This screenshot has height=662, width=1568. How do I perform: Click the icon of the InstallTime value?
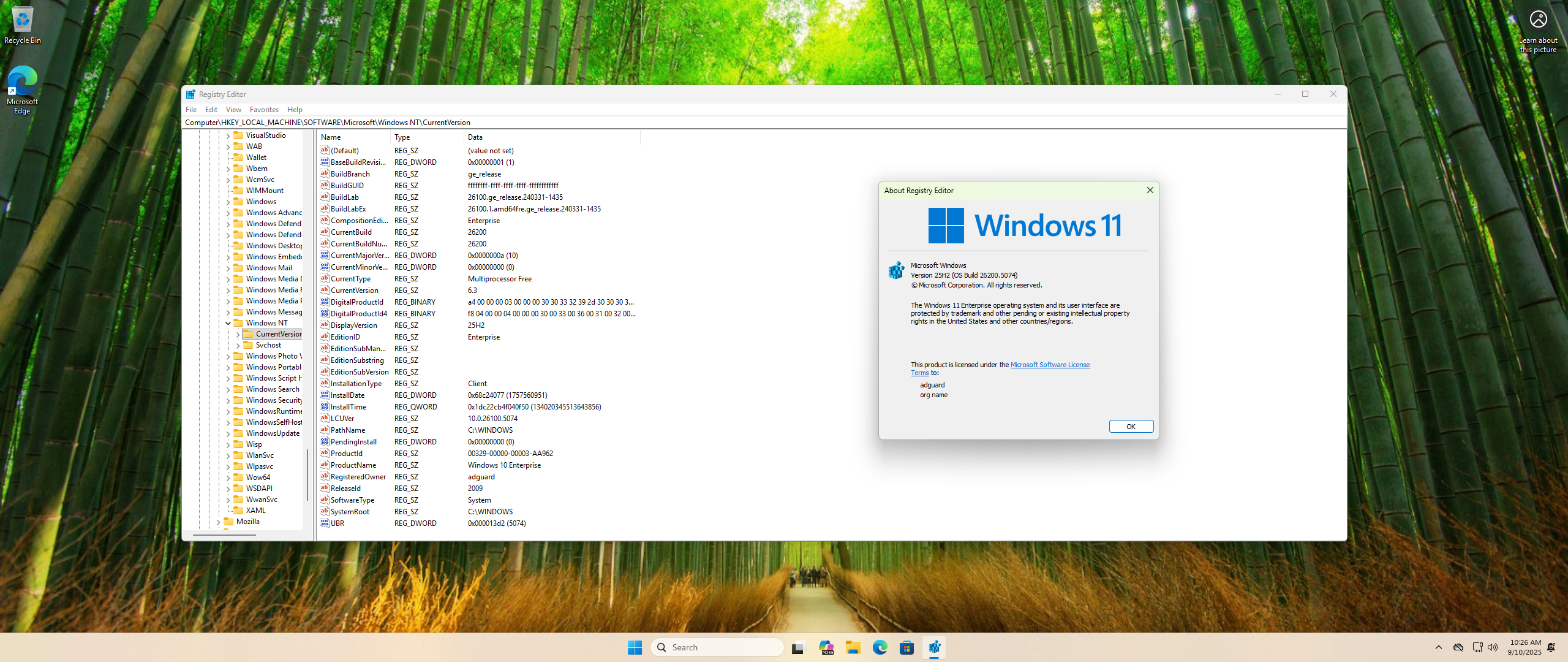point(325,407)
